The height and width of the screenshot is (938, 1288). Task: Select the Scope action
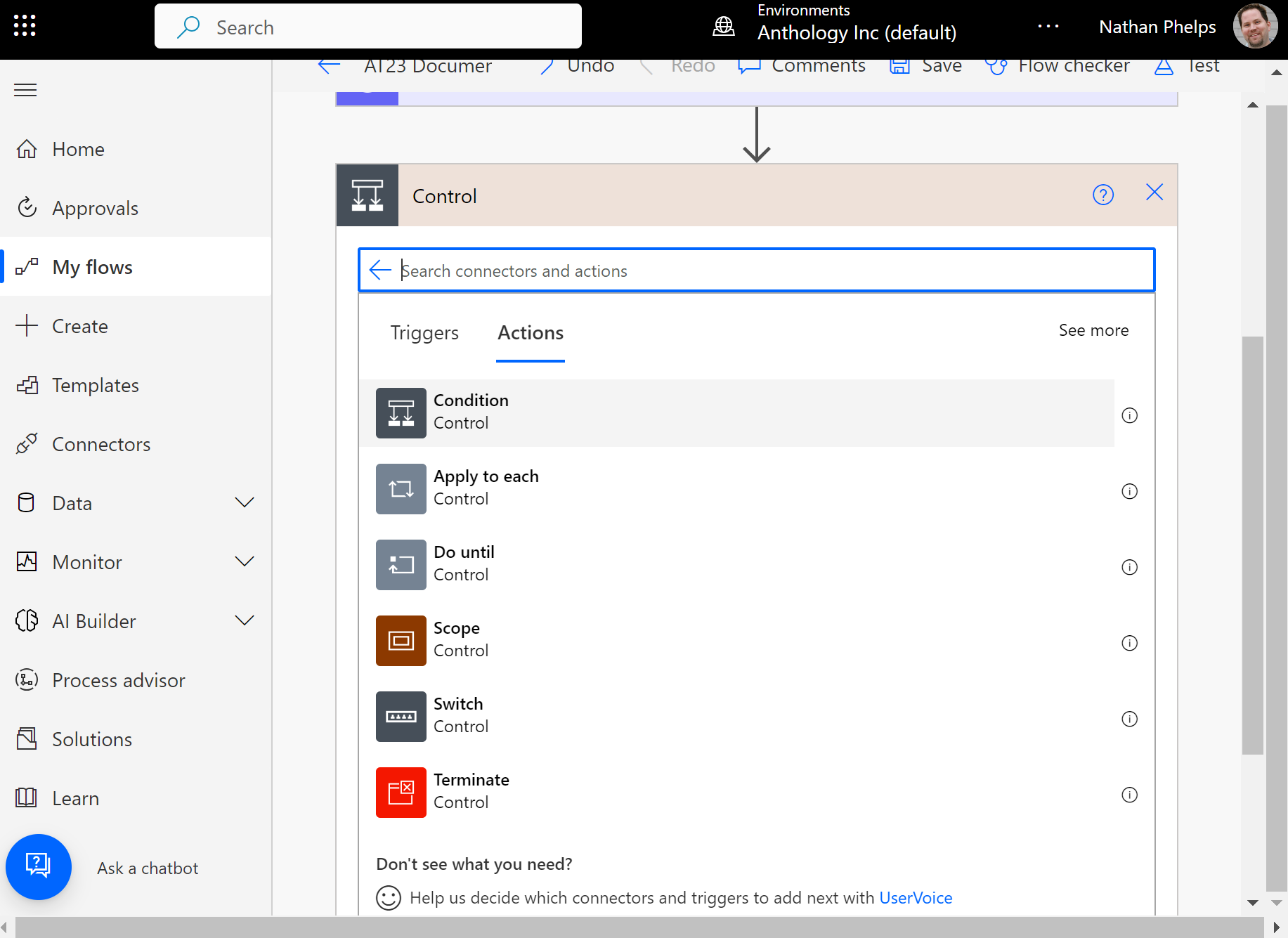[736, 641]
